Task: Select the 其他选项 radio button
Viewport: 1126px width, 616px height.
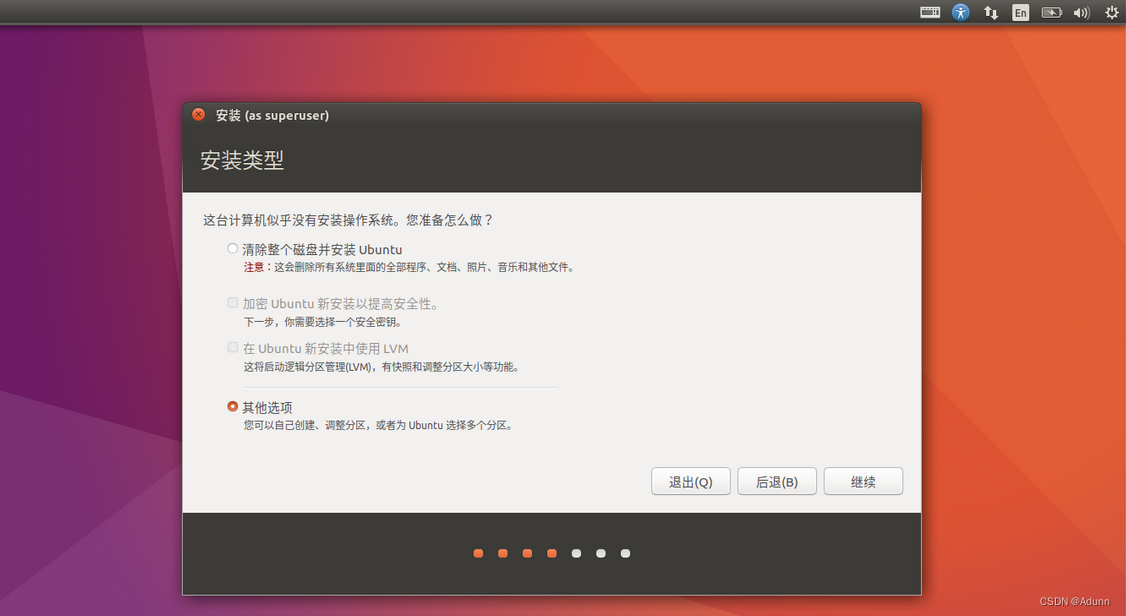Action: coord(233,406)
